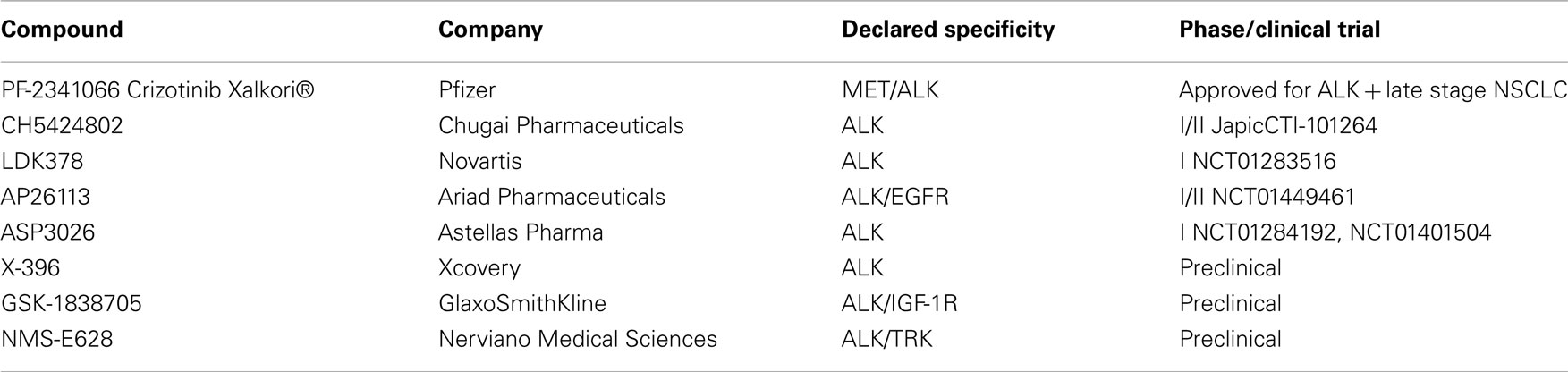Select Nerviano Medical Sciences company cell
Screen dimensions: 1568x372
tap(578, 340)
